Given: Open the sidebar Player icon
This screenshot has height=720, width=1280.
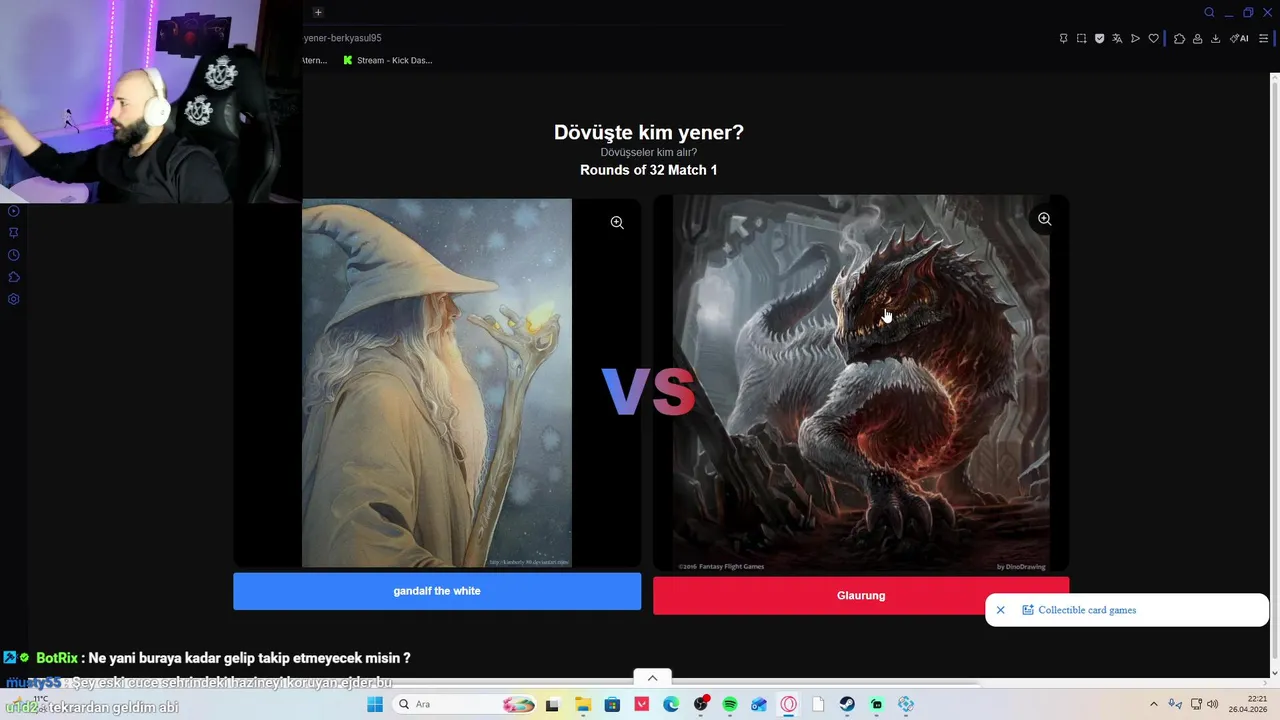Looking at the screenshot, I should tap(14, 211).
